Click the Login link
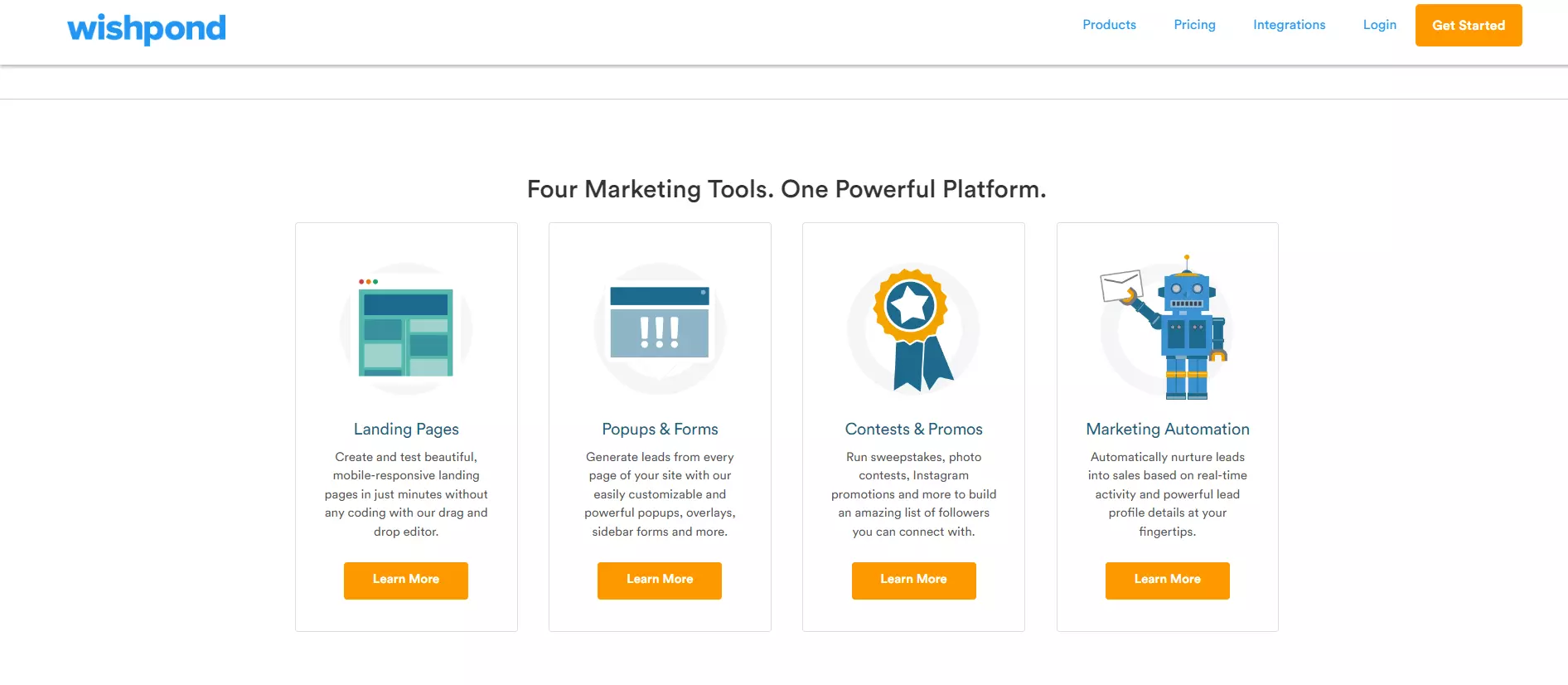1568x685 pixels. click(x=1379, y=25)
